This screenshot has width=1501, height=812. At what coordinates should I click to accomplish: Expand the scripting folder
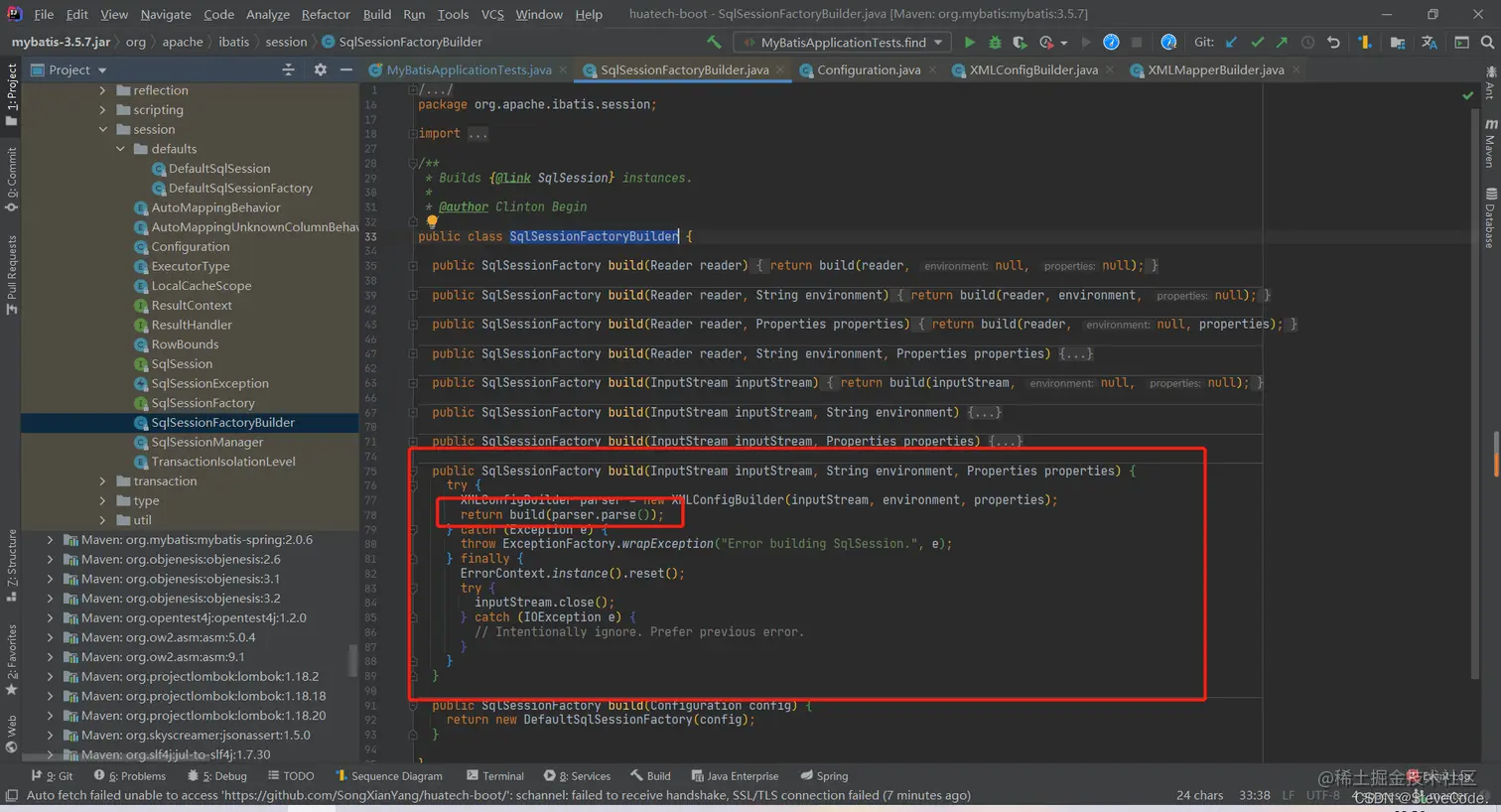click(102, 110)
